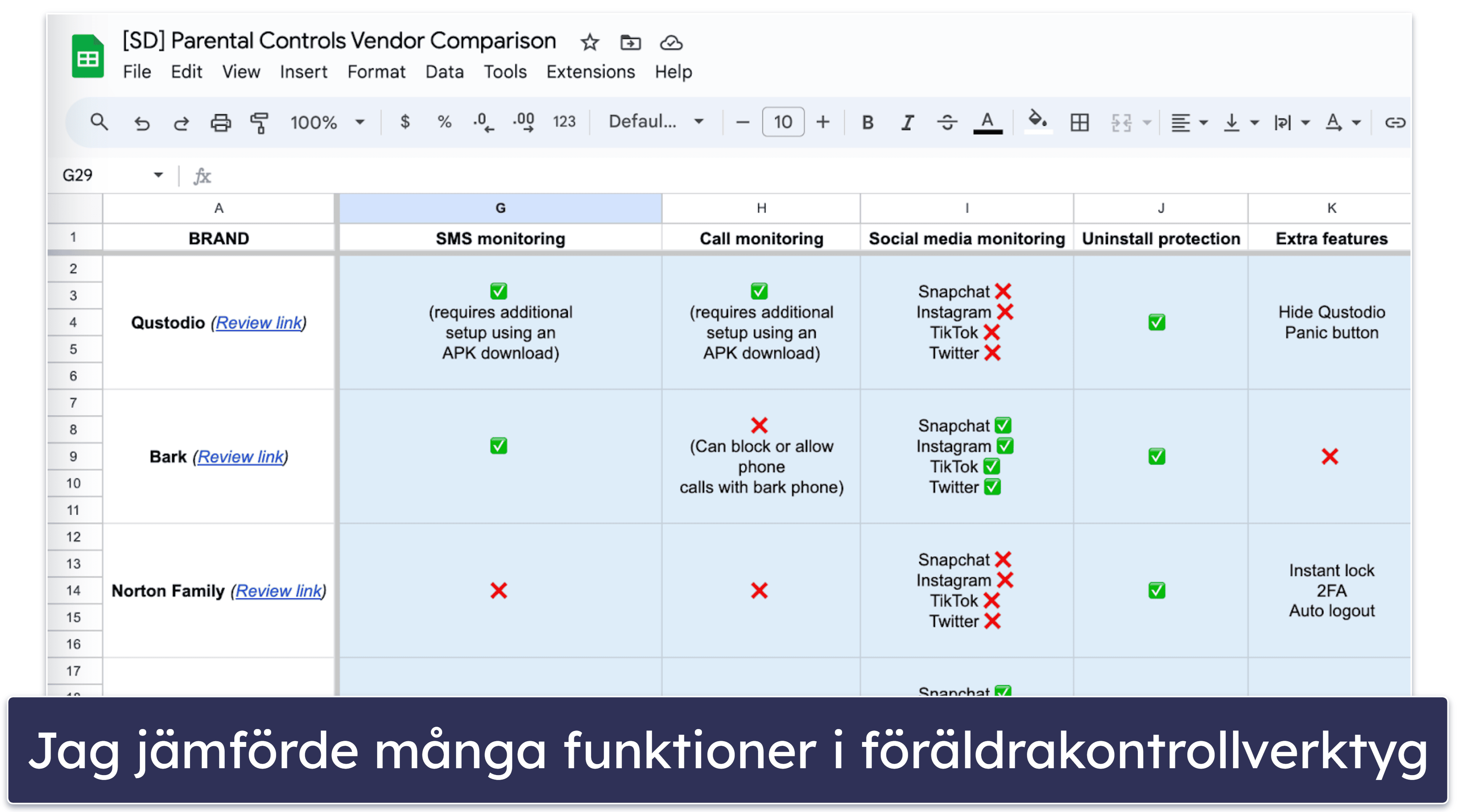Screen dimensions: 1460x812
Task: Expand the text wrapping dropdown arrow
Action: point(1305,122)
